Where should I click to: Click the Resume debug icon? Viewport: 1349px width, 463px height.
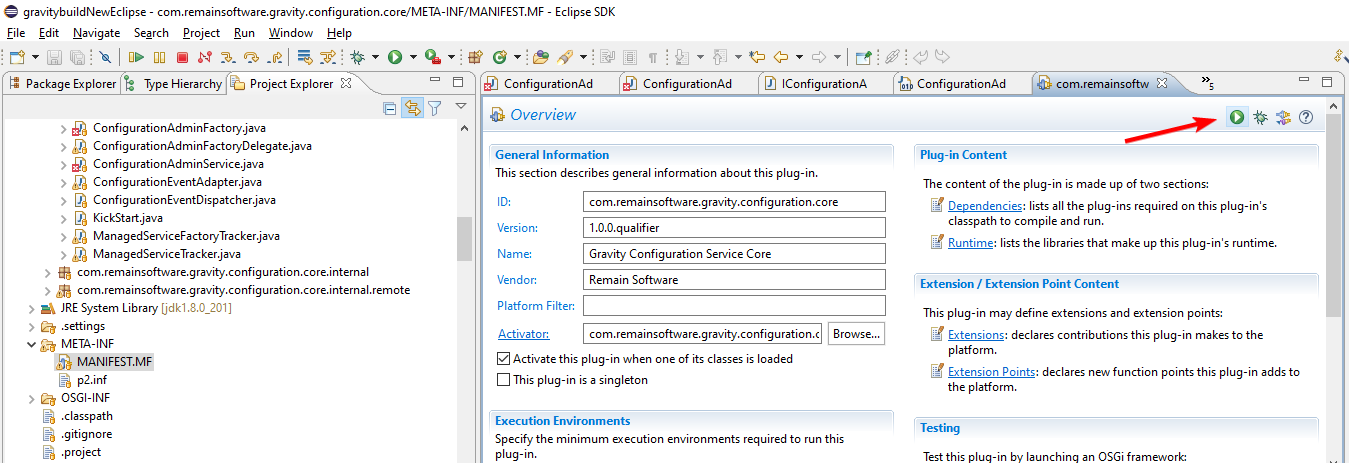136,57
